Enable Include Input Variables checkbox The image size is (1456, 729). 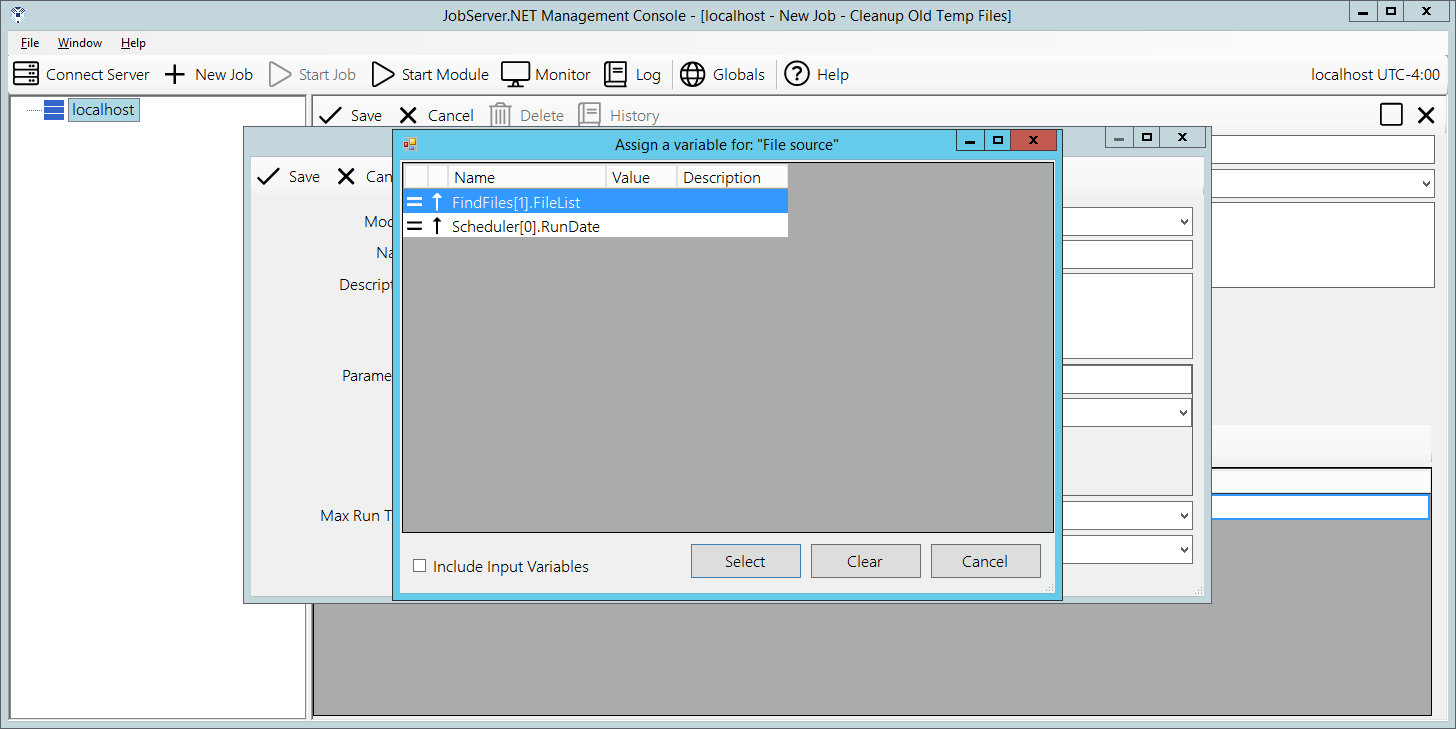(x=420, y=566)
